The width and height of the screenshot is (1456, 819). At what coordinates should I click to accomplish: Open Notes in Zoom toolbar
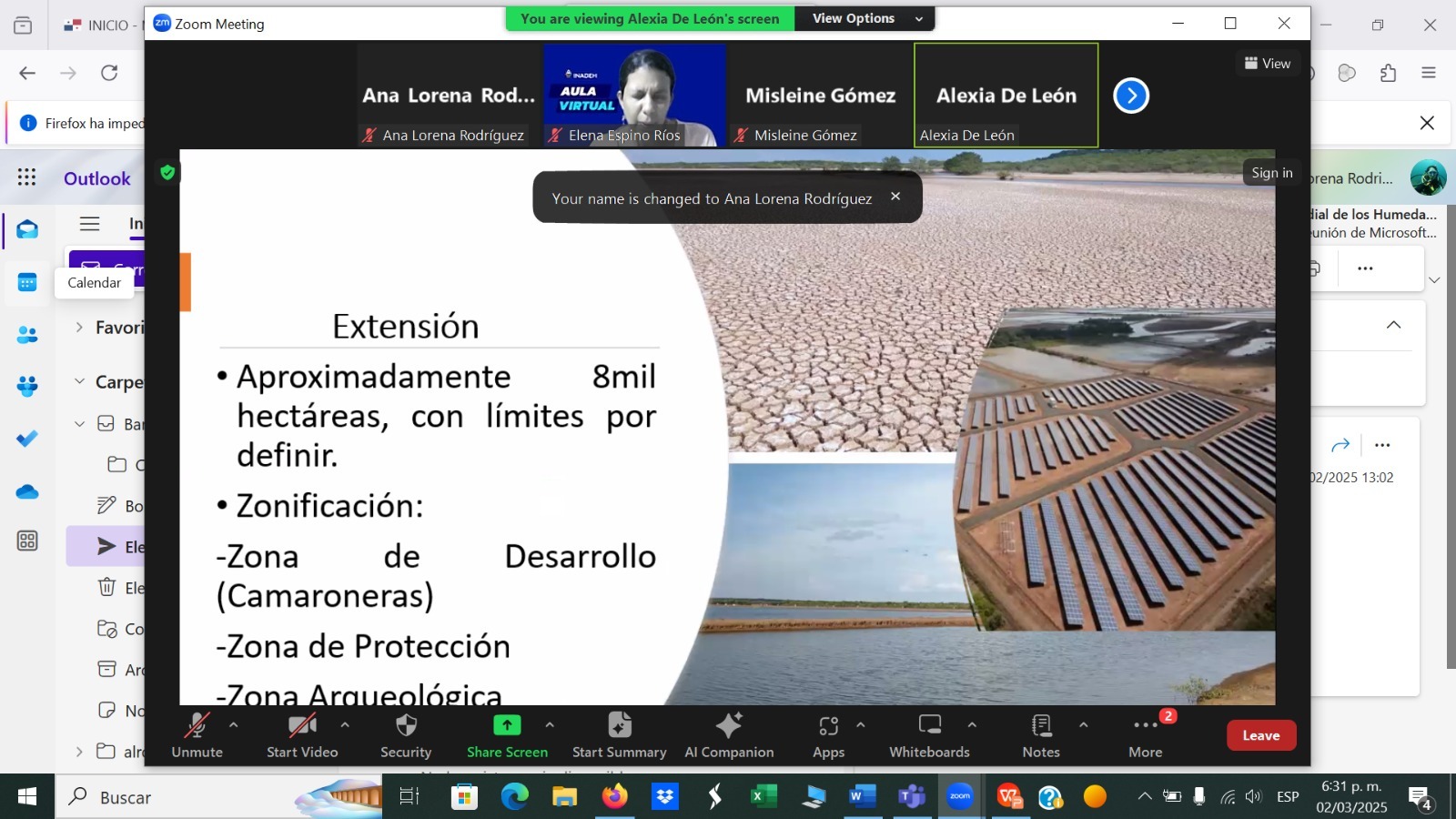click(1041, 735)
